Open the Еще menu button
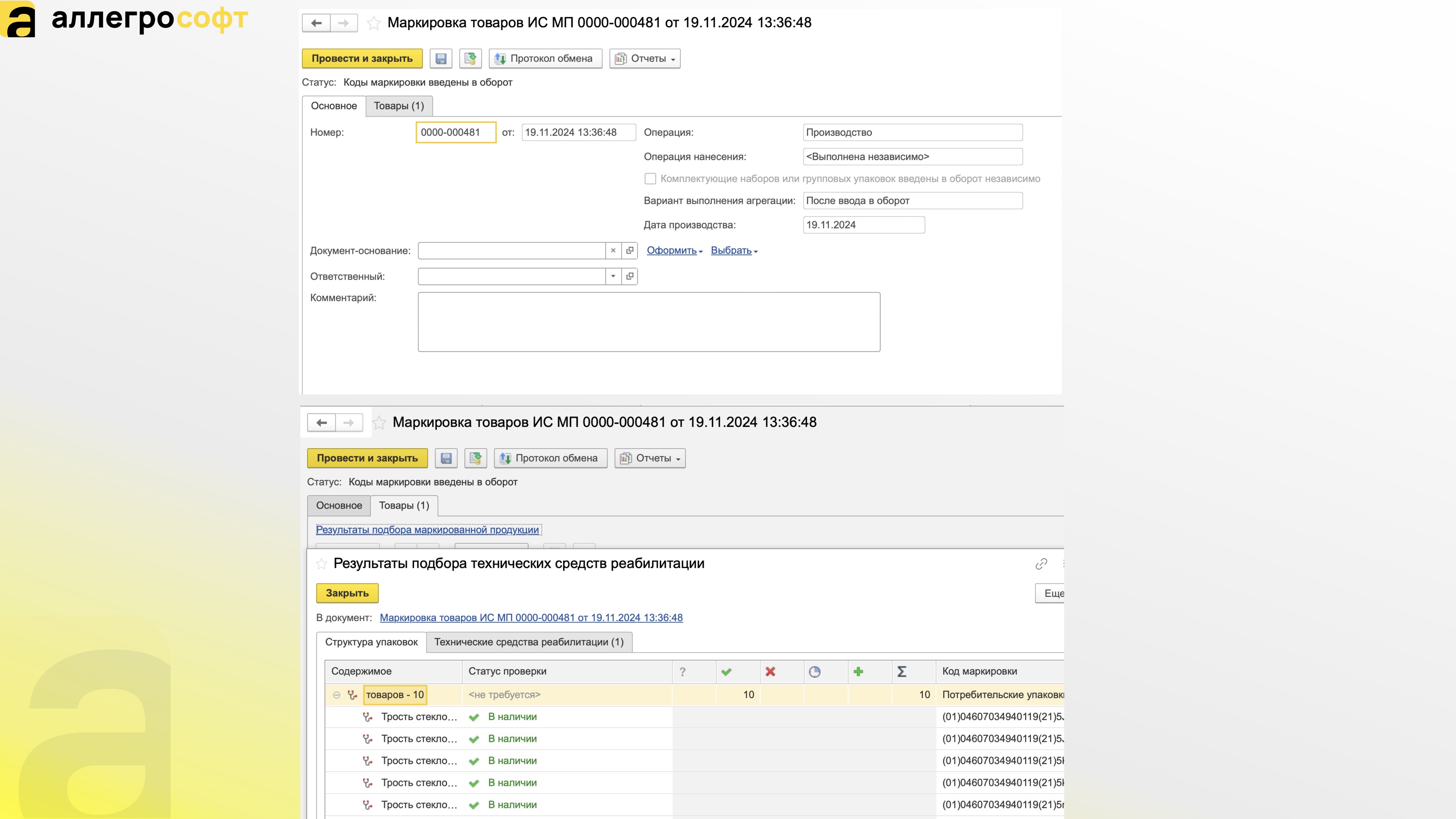Image resolution: width=1456 pixels, height=819 pixels. point(1050,593)
